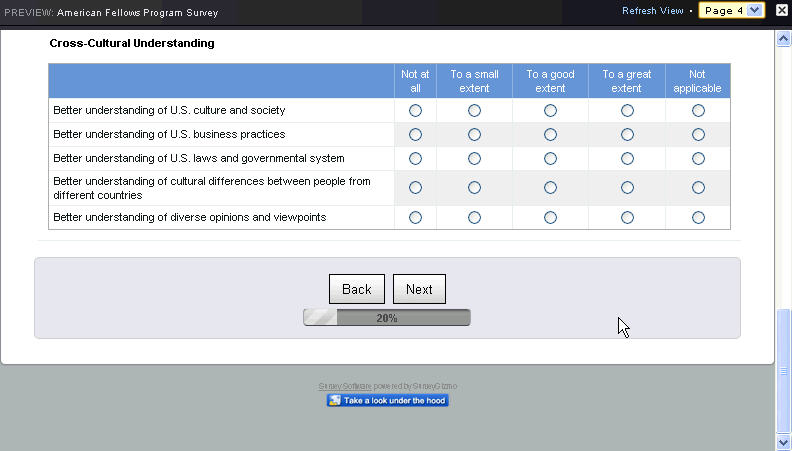The image size is (792, 451).
Task: Select 'To a good extent' for laws and governmental system
Action: tap(551, 159)
